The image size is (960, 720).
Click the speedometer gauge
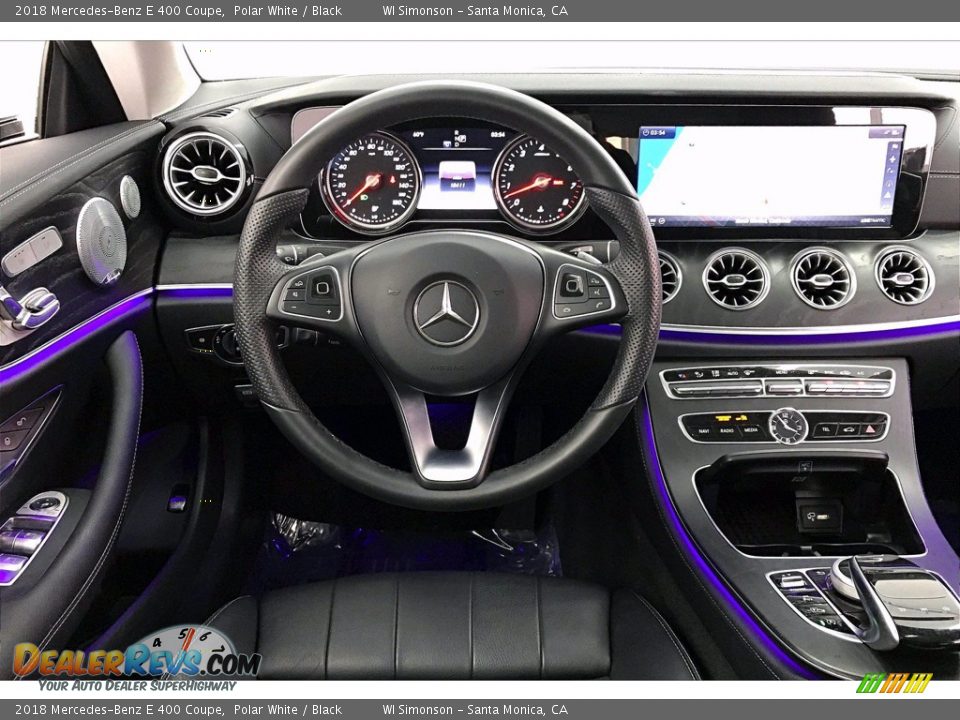(372, 182)
